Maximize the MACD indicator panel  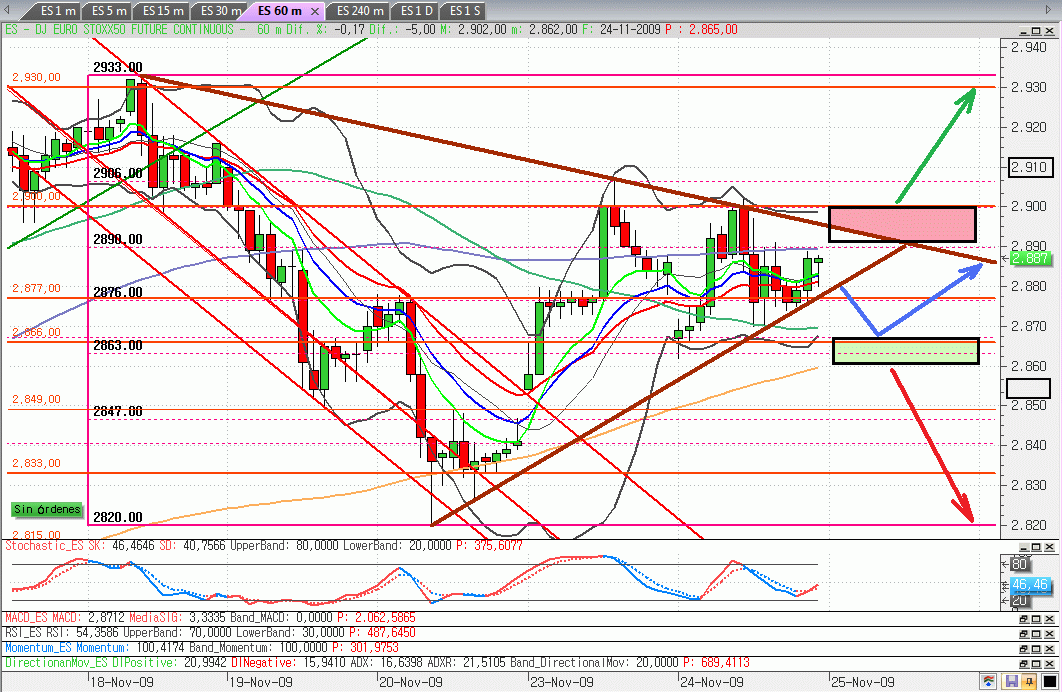pos(1036,619)
